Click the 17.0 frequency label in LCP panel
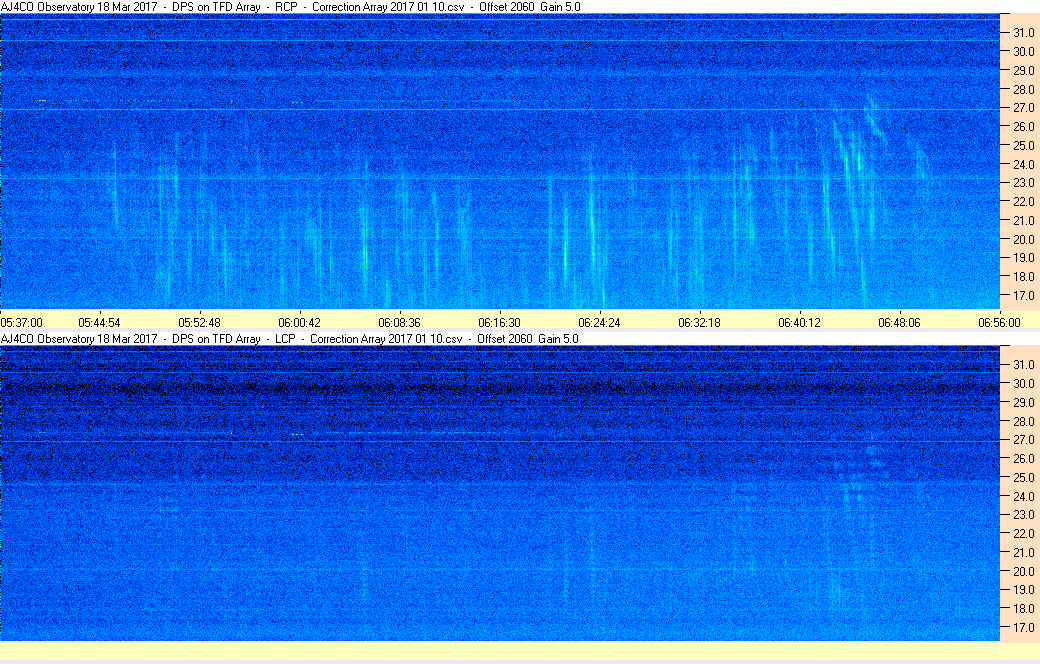The width and height of the screenshot is (1040, 664). [x=1023, y=628]
